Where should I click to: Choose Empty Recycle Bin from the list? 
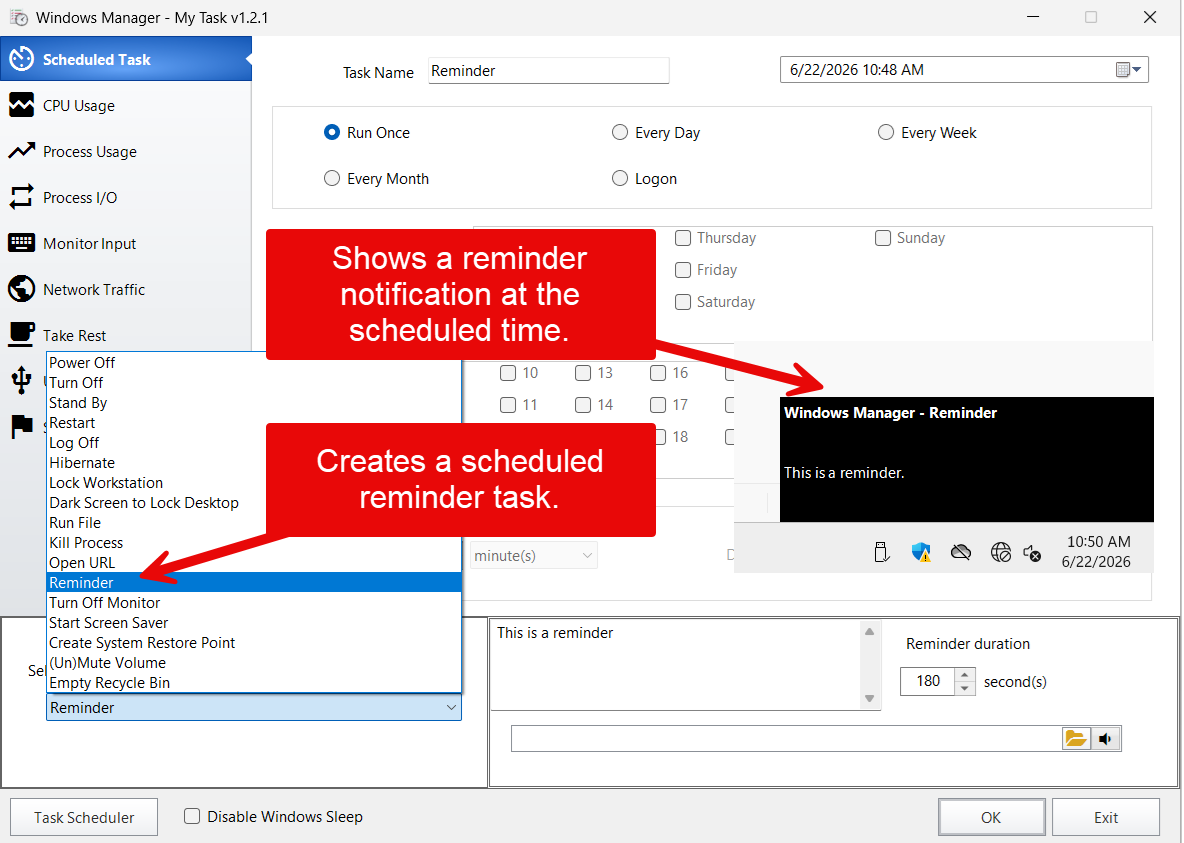point(254,683)
